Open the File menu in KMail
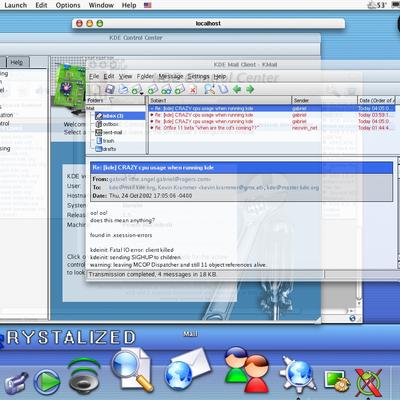Screen dimensions: 400x400 [x=94, y=76]
